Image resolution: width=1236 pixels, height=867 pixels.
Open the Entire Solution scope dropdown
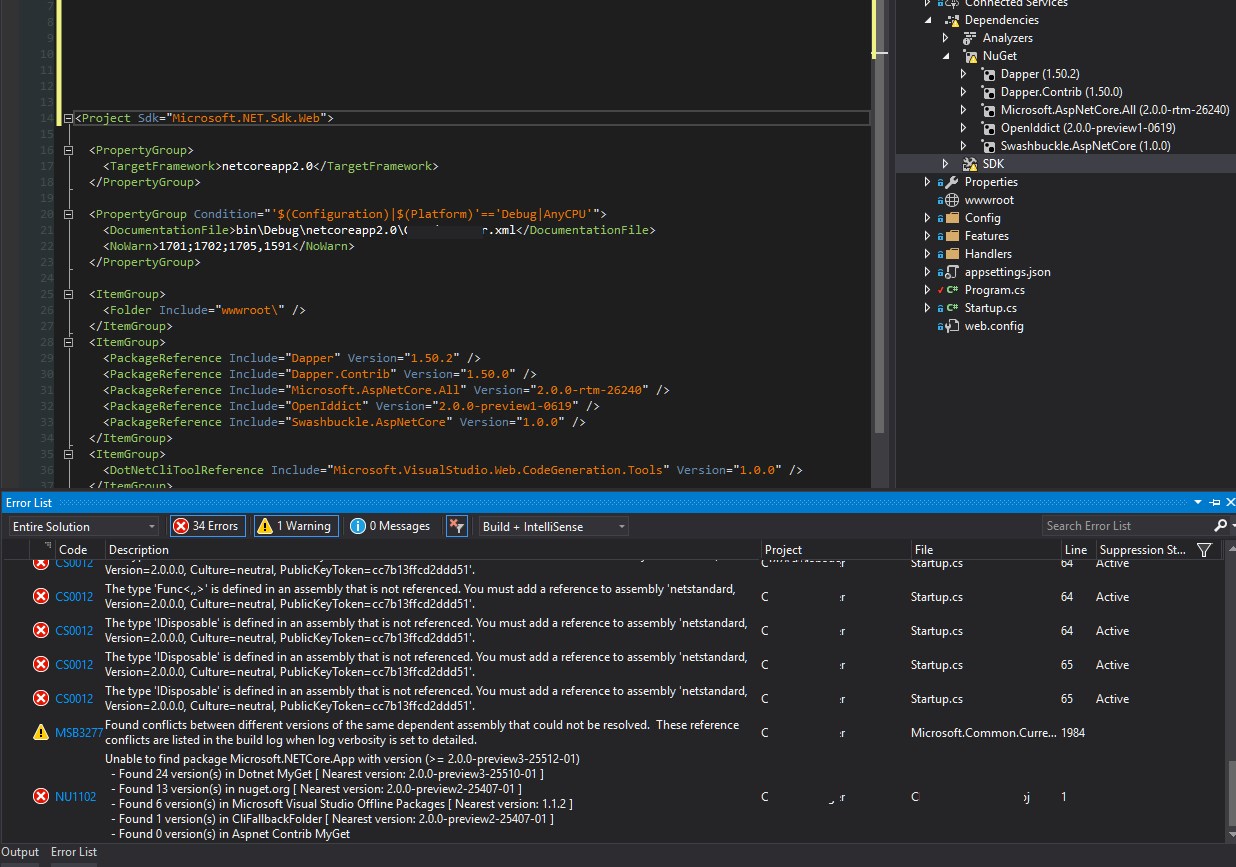[84, 527]
